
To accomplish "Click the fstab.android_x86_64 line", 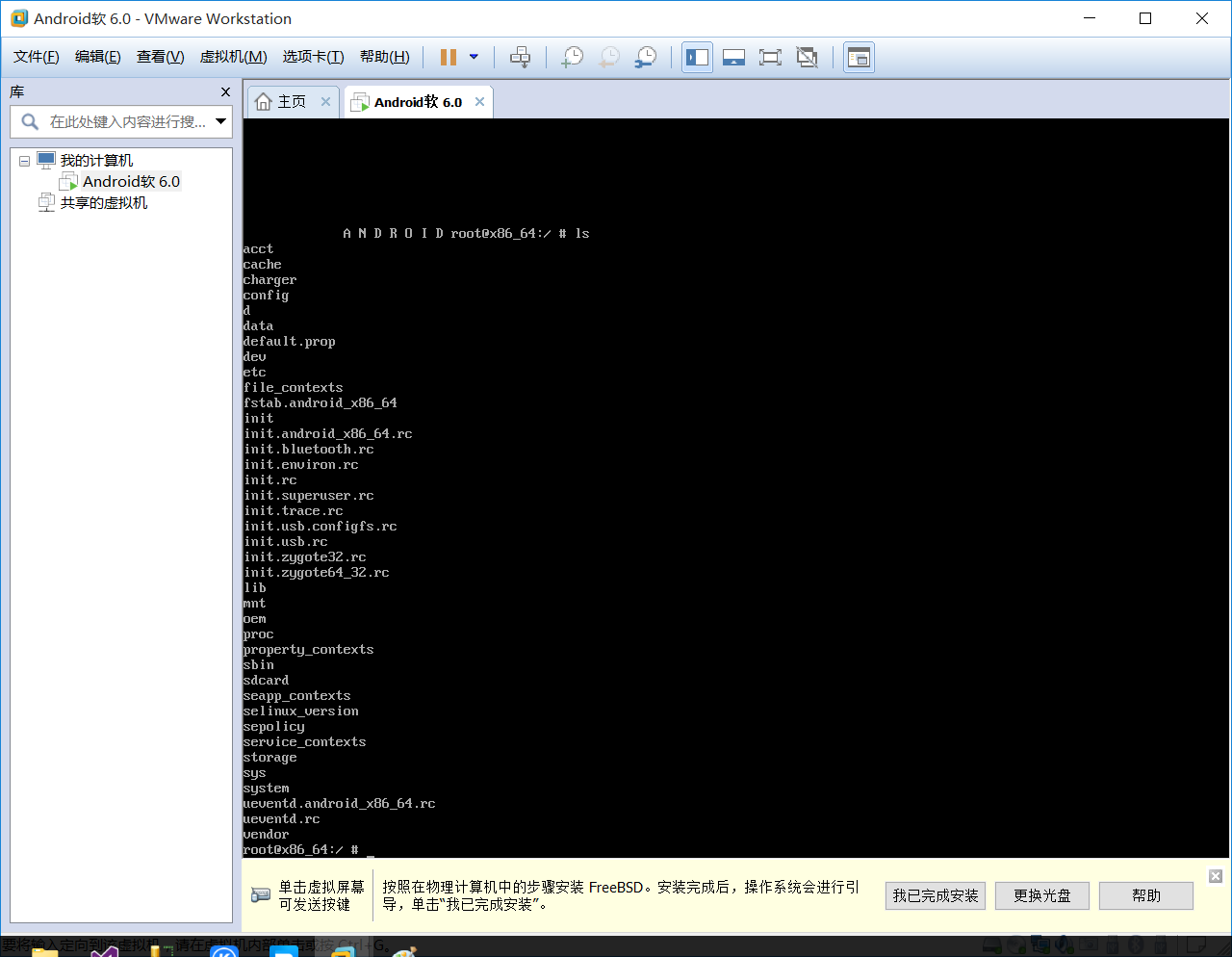I will 321,402.
